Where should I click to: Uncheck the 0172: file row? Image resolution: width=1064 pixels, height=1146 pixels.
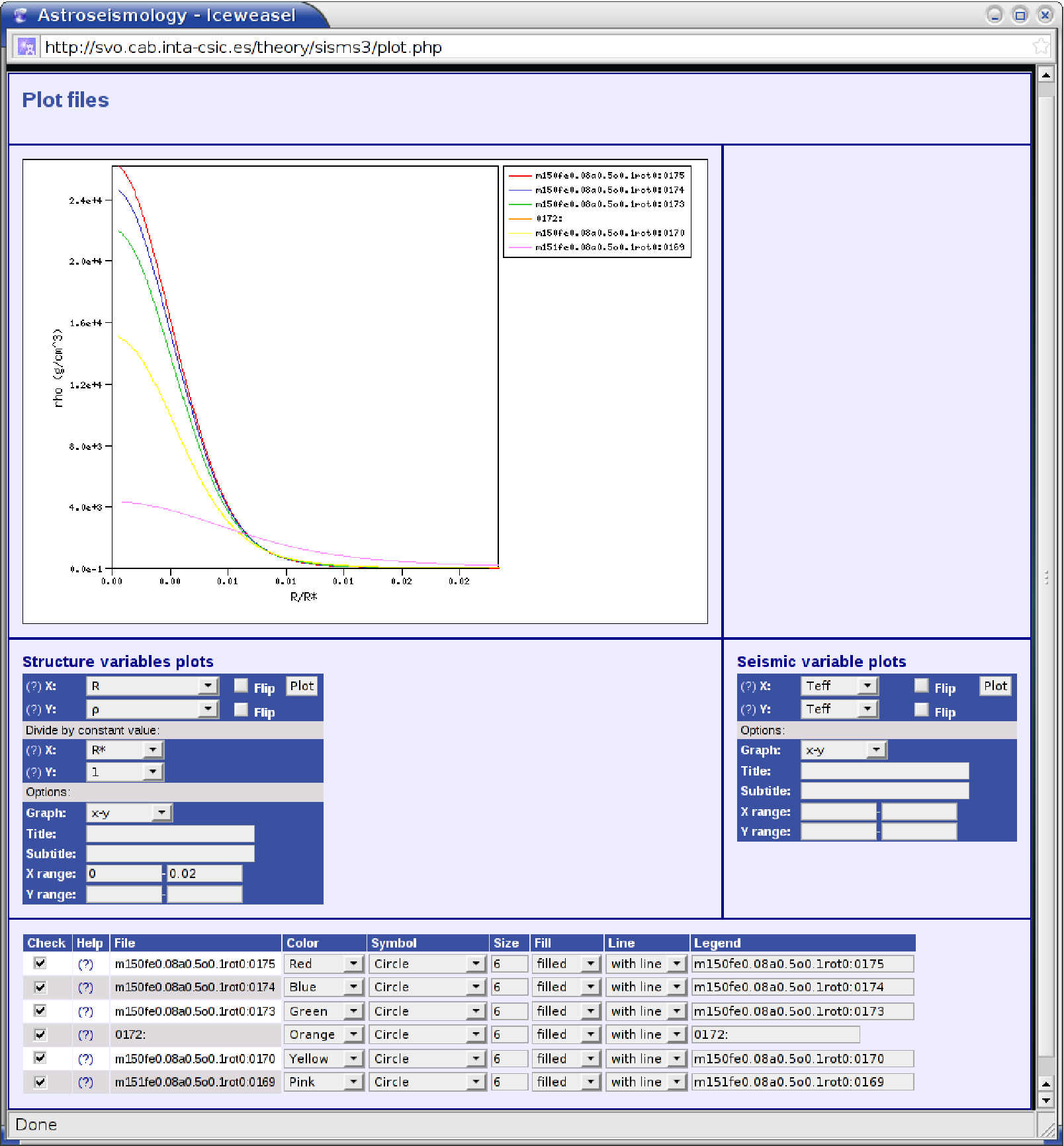(x=40, y=1034)
